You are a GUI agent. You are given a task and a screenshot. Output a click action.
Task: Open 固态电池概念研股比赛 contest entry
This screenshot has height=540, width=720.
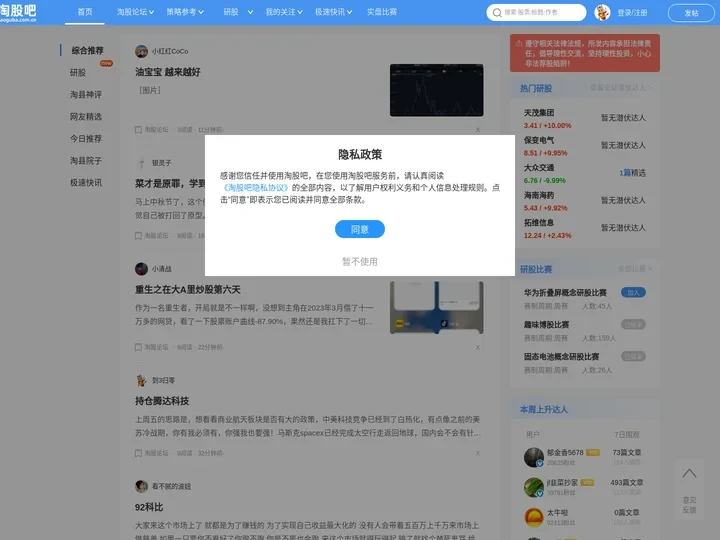[x=562, y=357]
